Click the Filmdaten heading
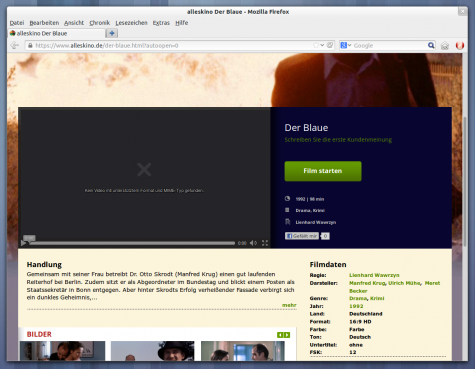 (x=328, y=264)
